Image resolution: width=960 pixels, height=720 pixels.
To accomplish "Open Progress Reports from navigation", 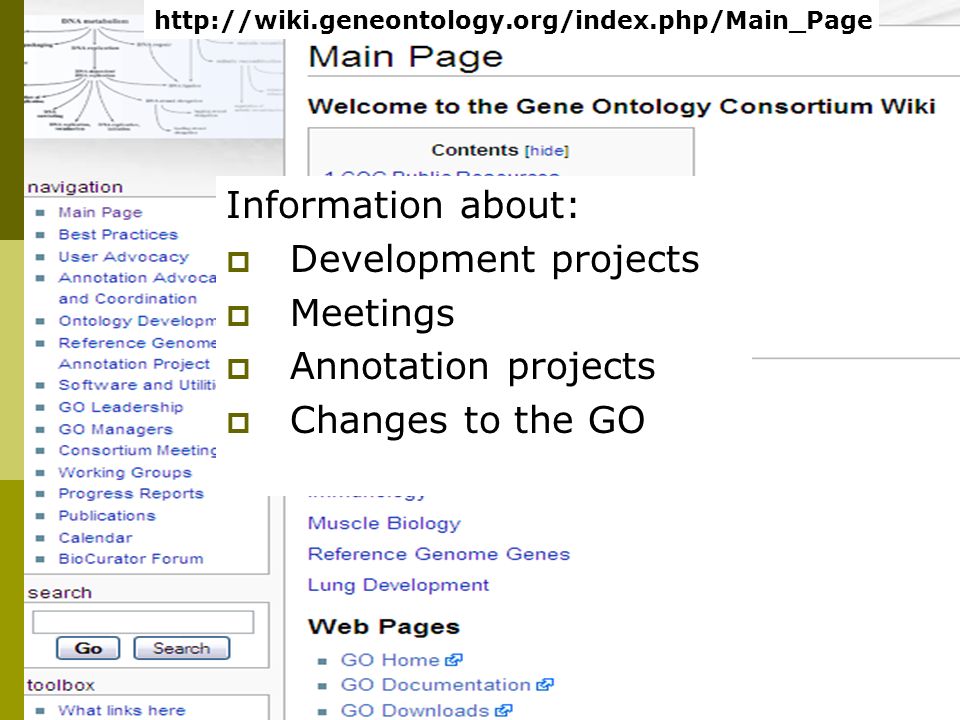I will click(131, 493).
